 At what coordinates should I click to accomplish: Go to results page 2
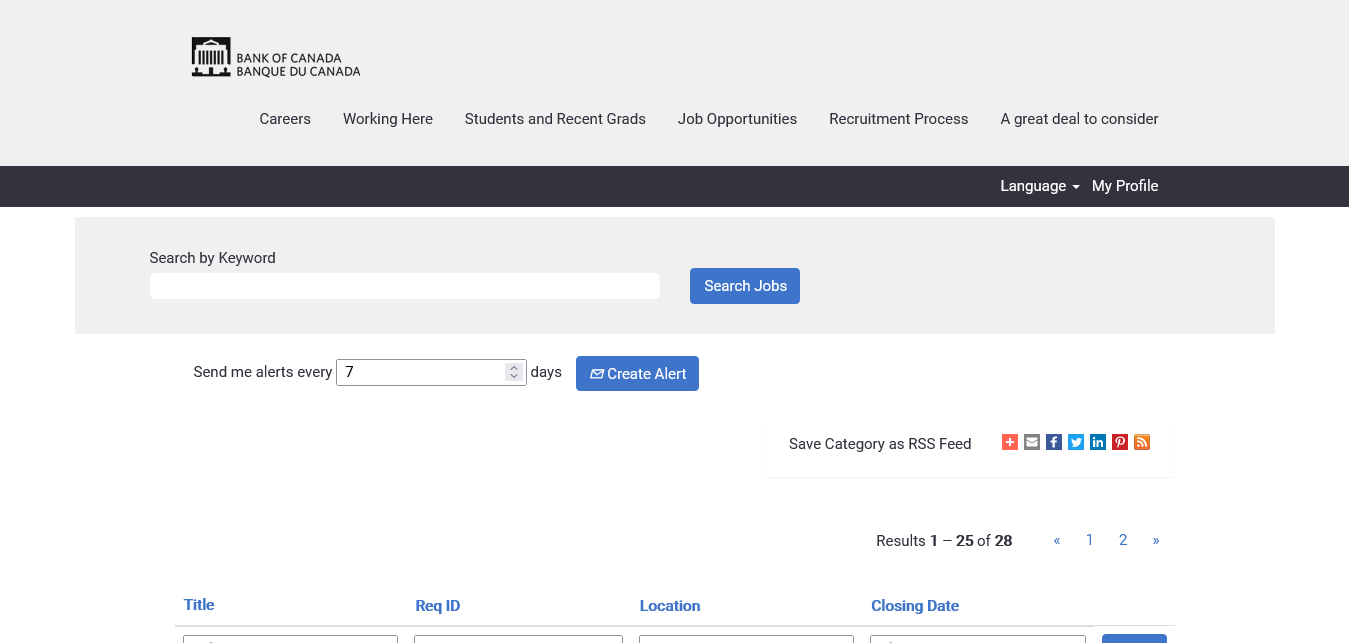pos(1123,540)
